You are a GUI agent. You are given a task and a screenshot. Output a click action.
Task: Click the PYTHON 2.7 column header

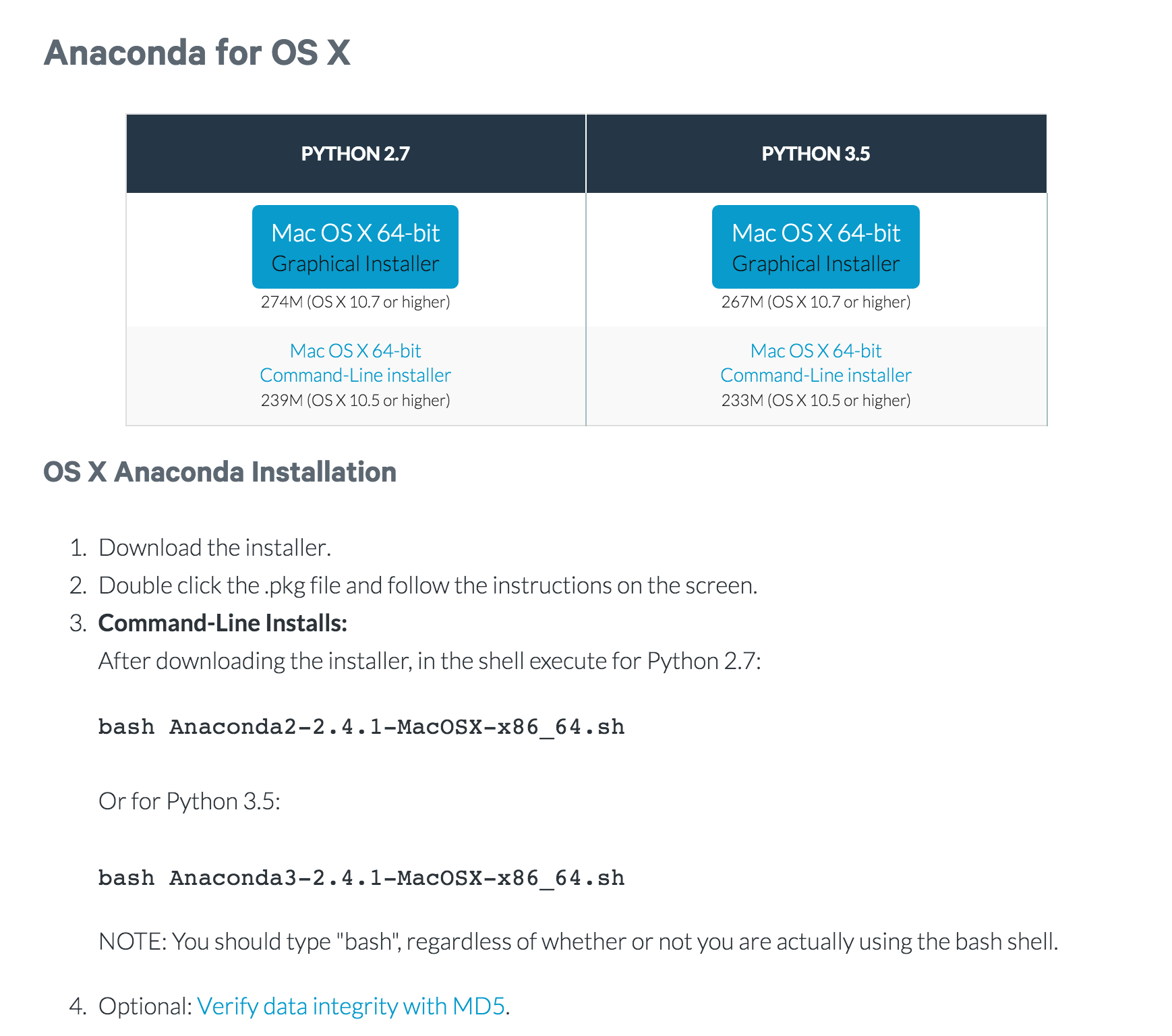click(355, 154)
